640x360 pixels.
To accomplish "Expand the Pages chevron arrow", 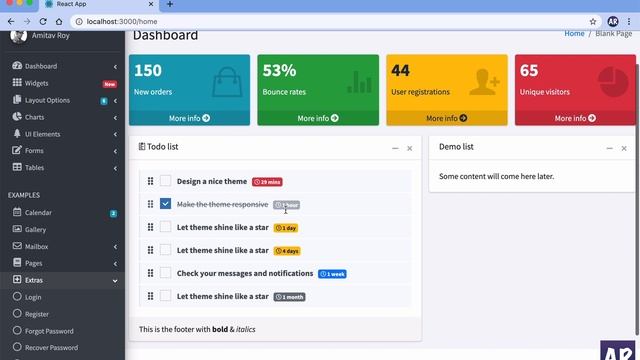I will [x=115, y=264].
